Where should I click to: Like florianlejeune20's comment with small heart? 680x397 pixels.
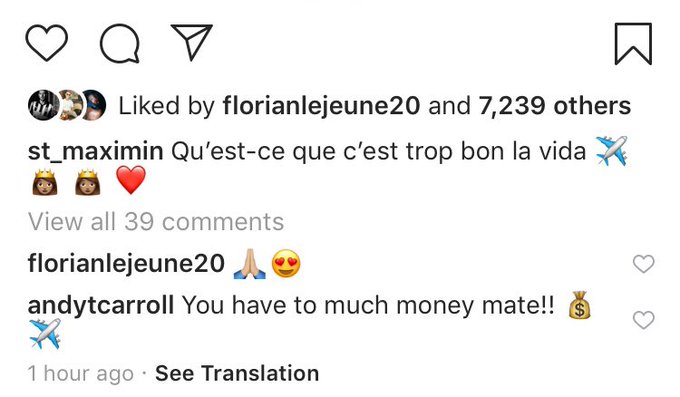[x=643, y=264]
